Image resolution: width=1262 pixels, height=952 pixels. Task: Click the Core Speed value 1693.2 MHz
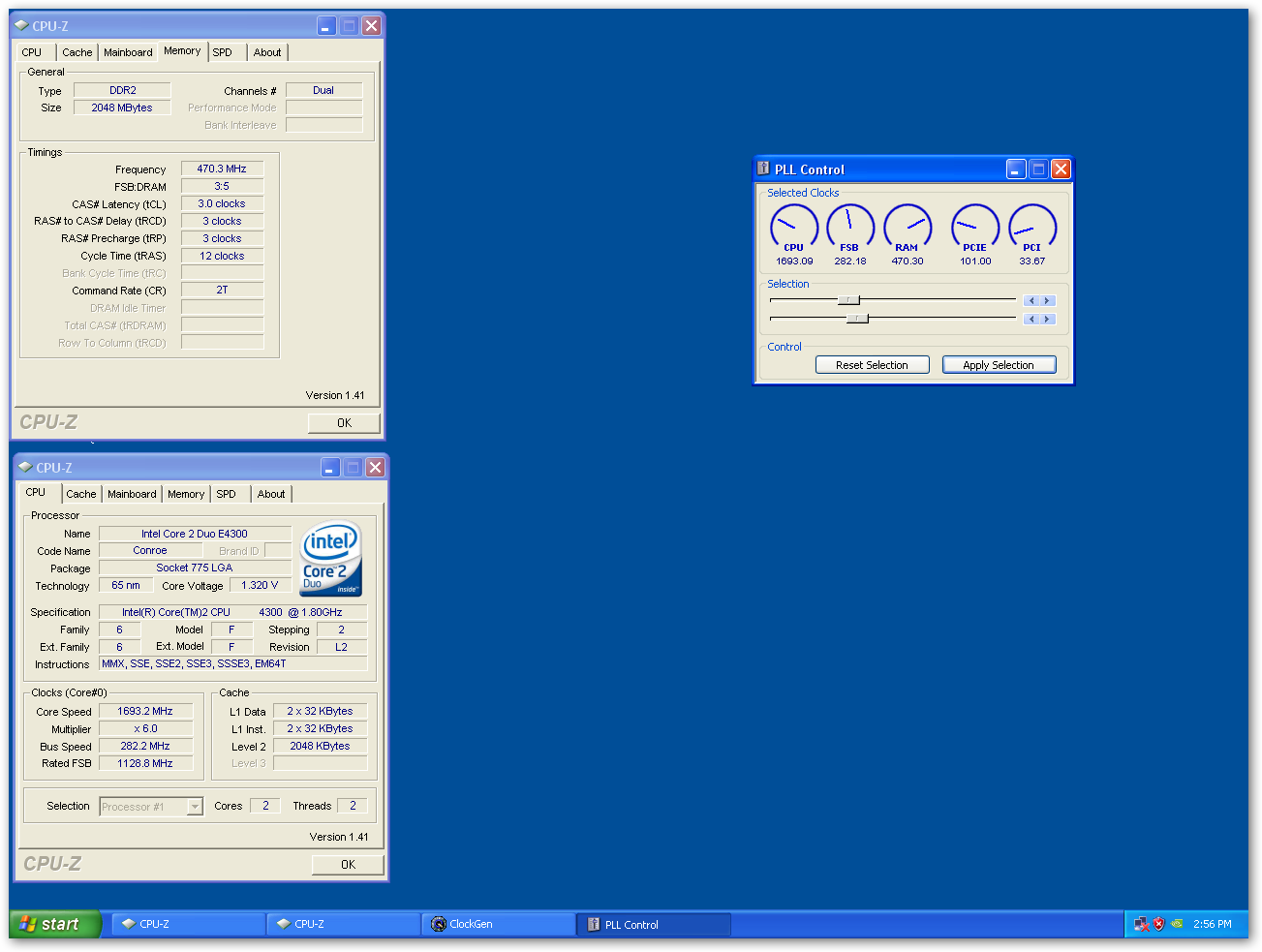point(145,711)
